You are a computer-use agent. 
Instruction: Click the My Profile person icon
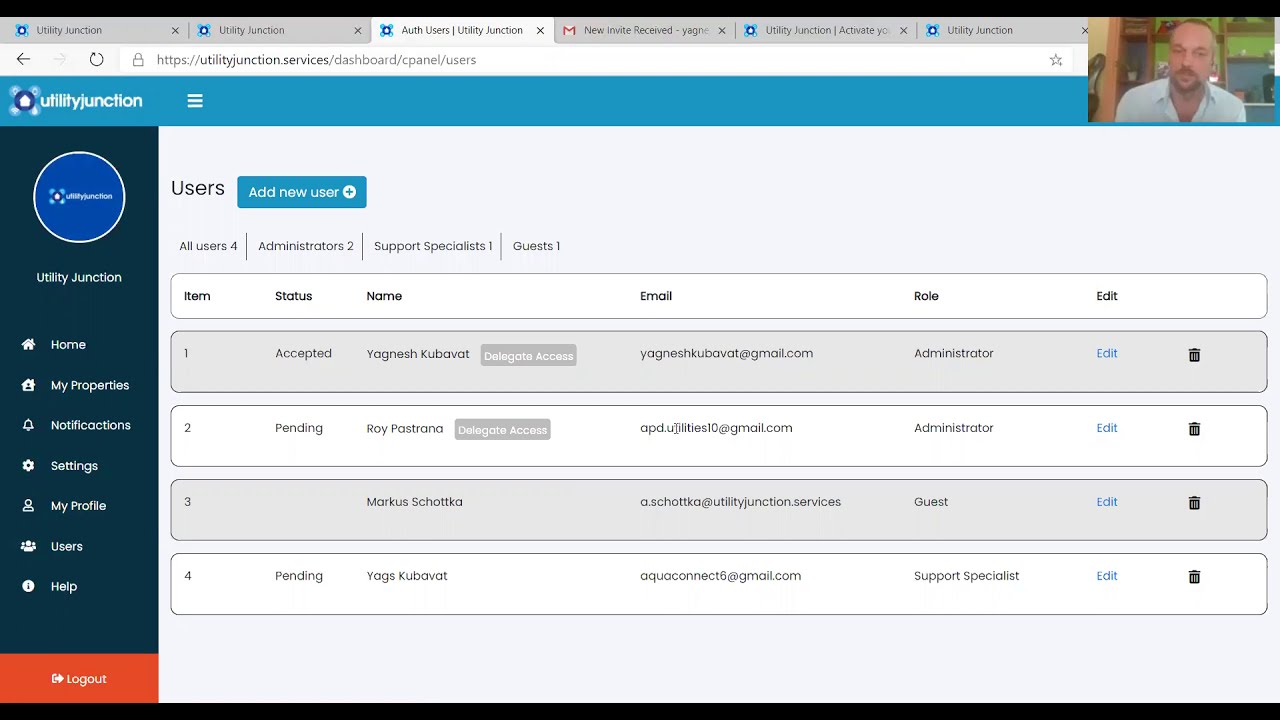tap(28, 506)
